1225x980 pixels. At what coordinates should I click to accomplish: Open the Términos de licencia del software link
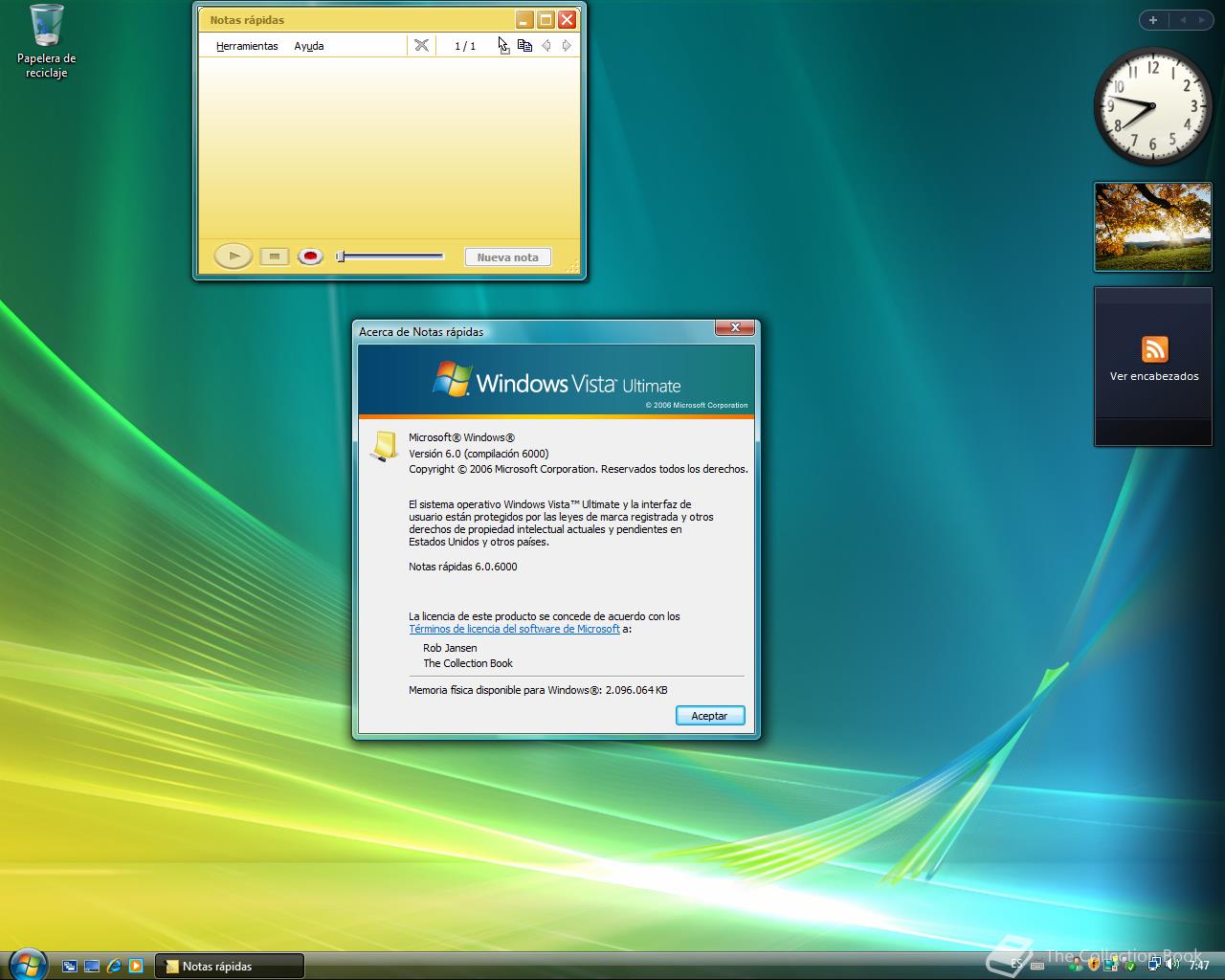pos(514,629)
